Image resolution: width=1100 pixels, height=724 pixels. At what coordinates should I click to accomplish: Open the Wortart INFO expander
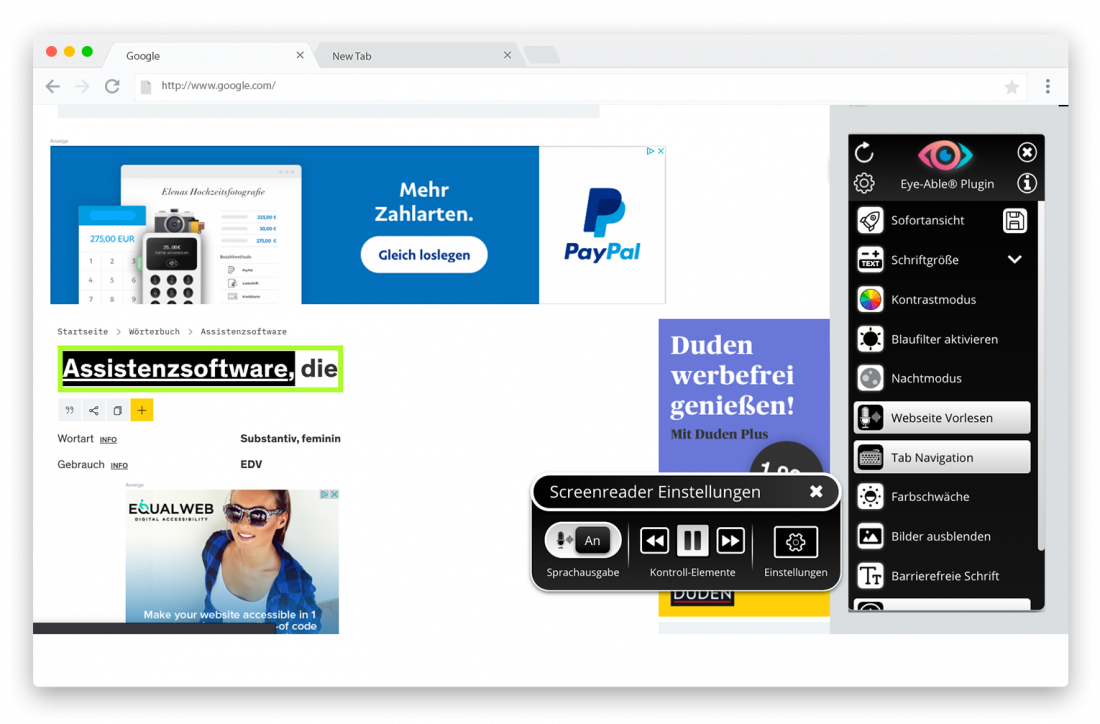[x=107, y=439]
